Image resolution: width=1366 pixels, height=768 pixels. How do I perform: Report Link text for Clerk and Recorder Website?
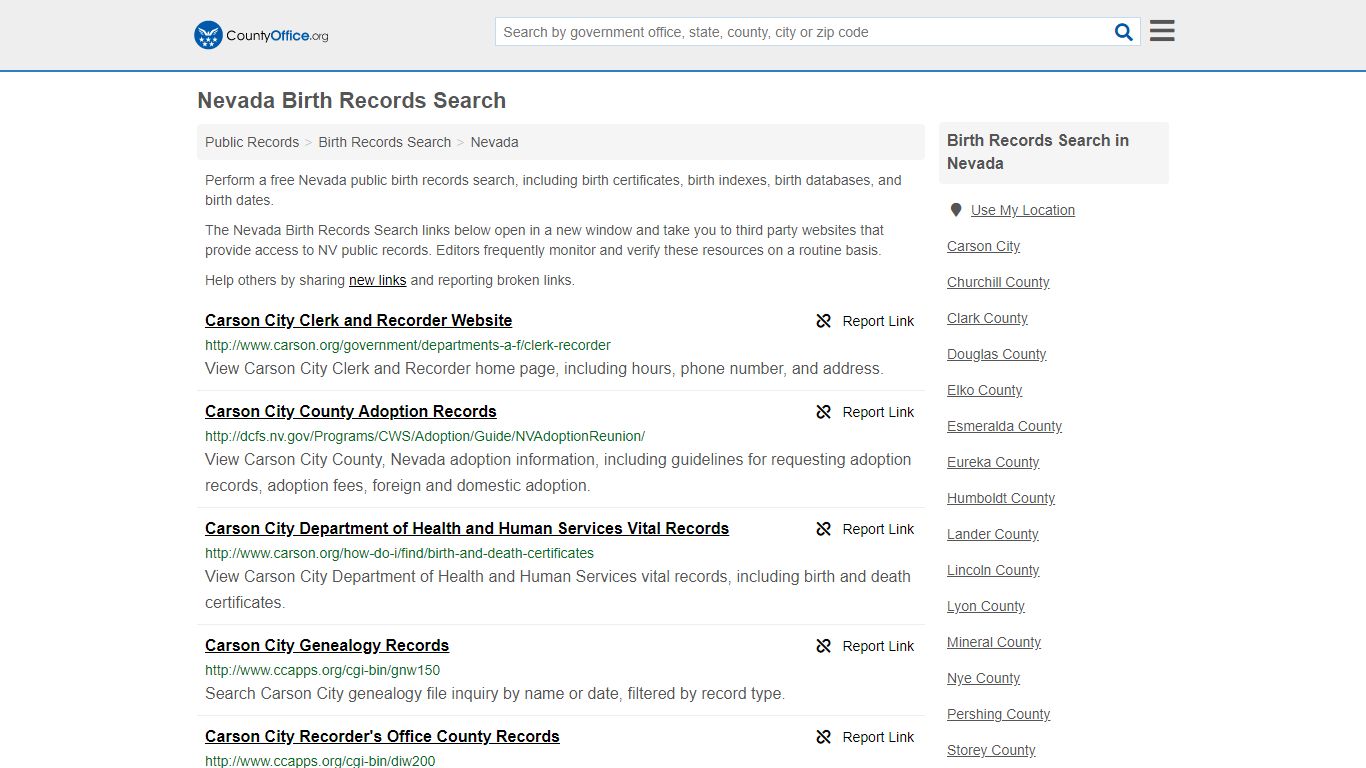coord(878,321)
